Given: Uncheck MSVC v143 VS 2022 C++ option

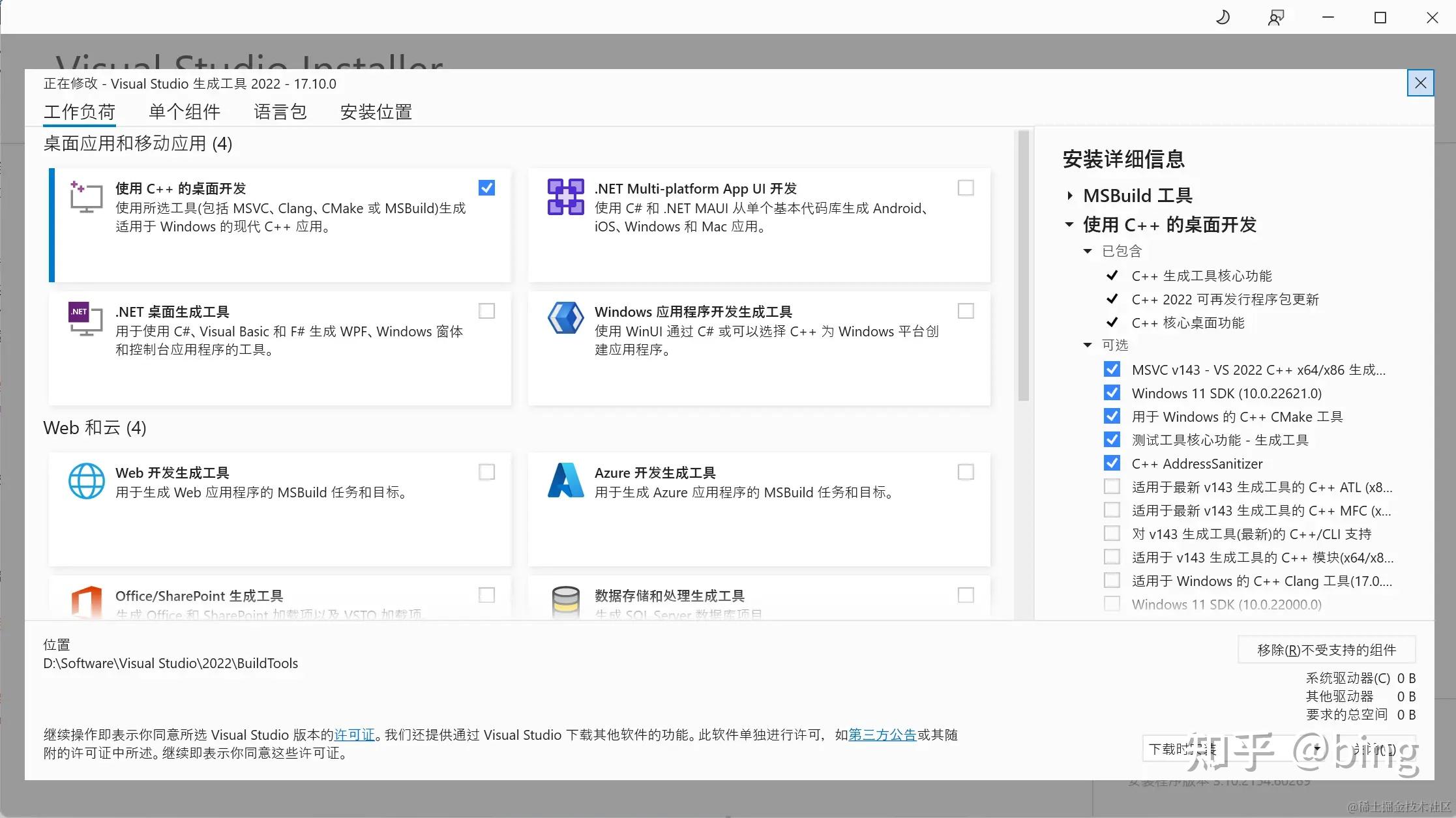Looking at the screenshot, I should 1112,370.
